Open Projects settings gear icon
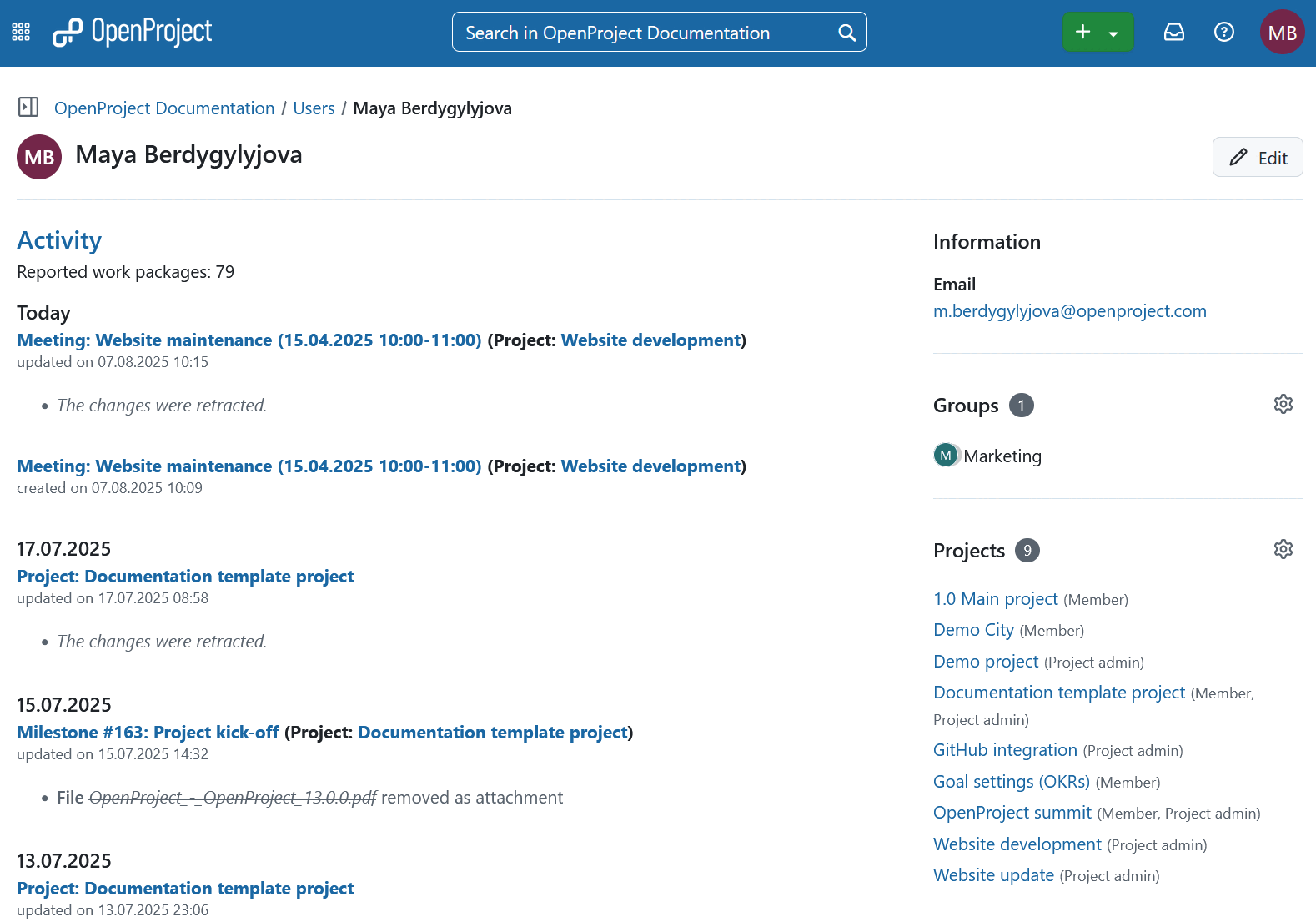The width and height of the screenshot is (1316, 922). coord(1283,550)
